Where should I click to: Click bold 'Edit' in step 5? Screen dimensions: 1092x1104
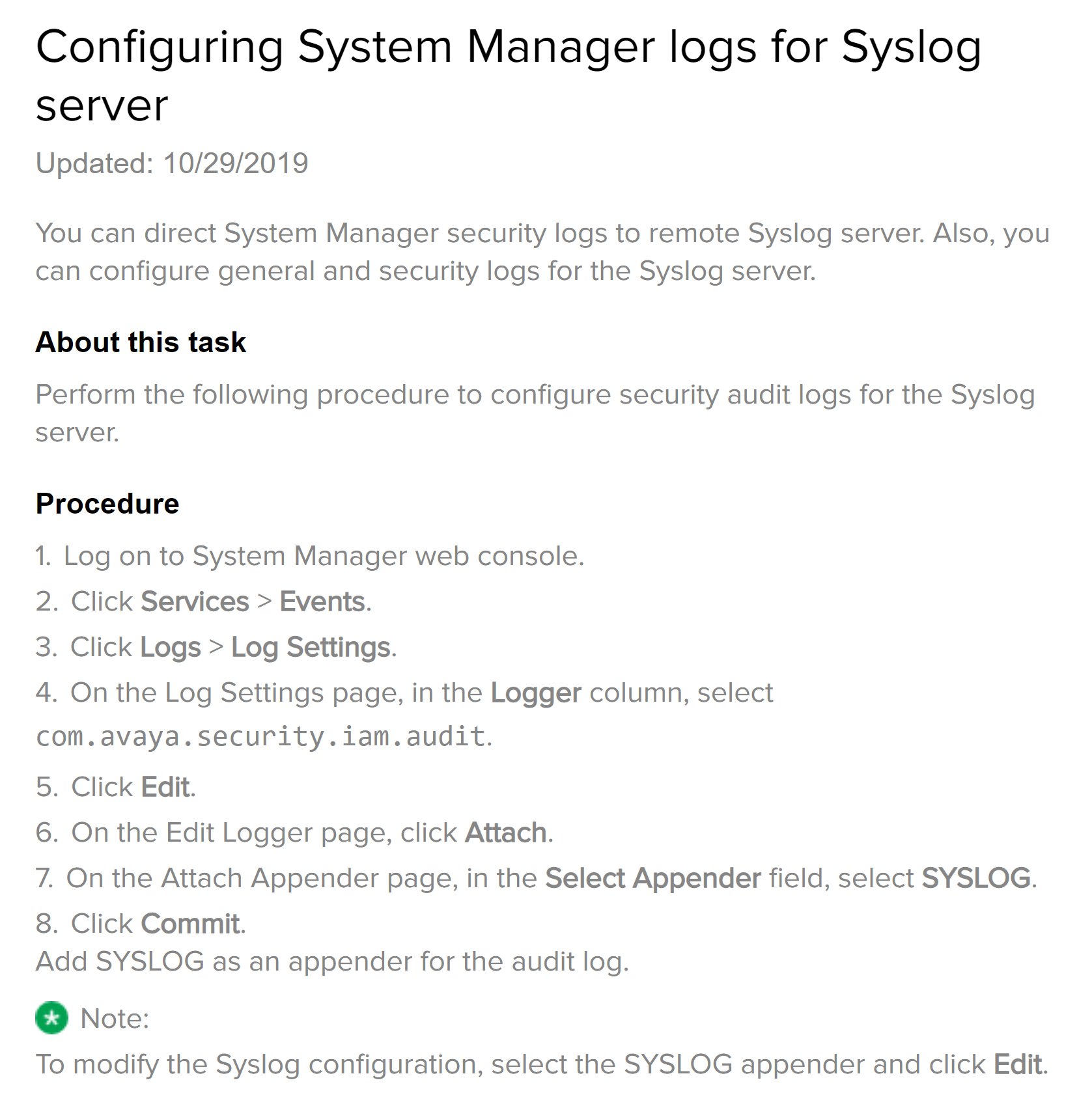tap(165, 787)
